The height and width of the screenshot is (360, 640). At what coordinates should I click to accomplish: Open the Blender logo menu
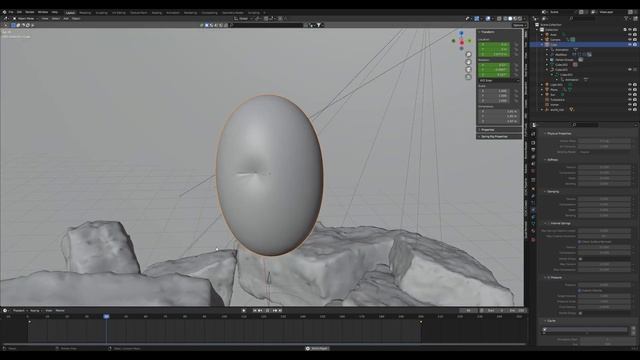4,12
